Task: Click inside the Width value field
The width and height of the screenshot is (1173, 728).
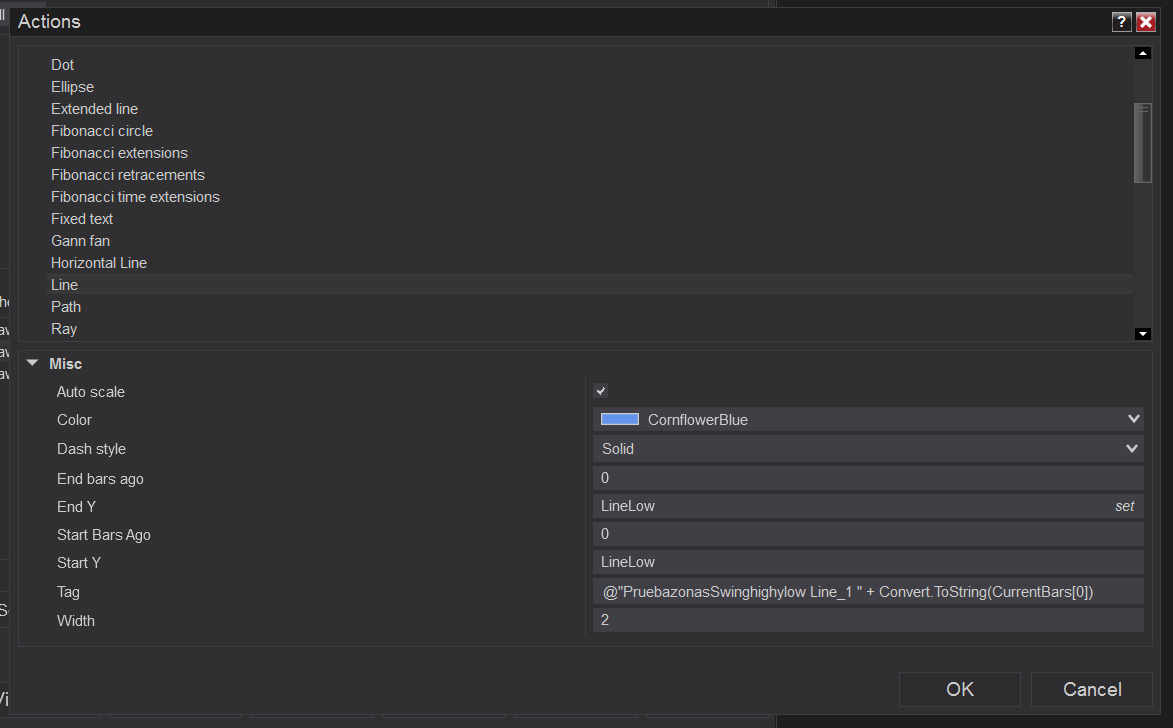Action: (800, 619)
